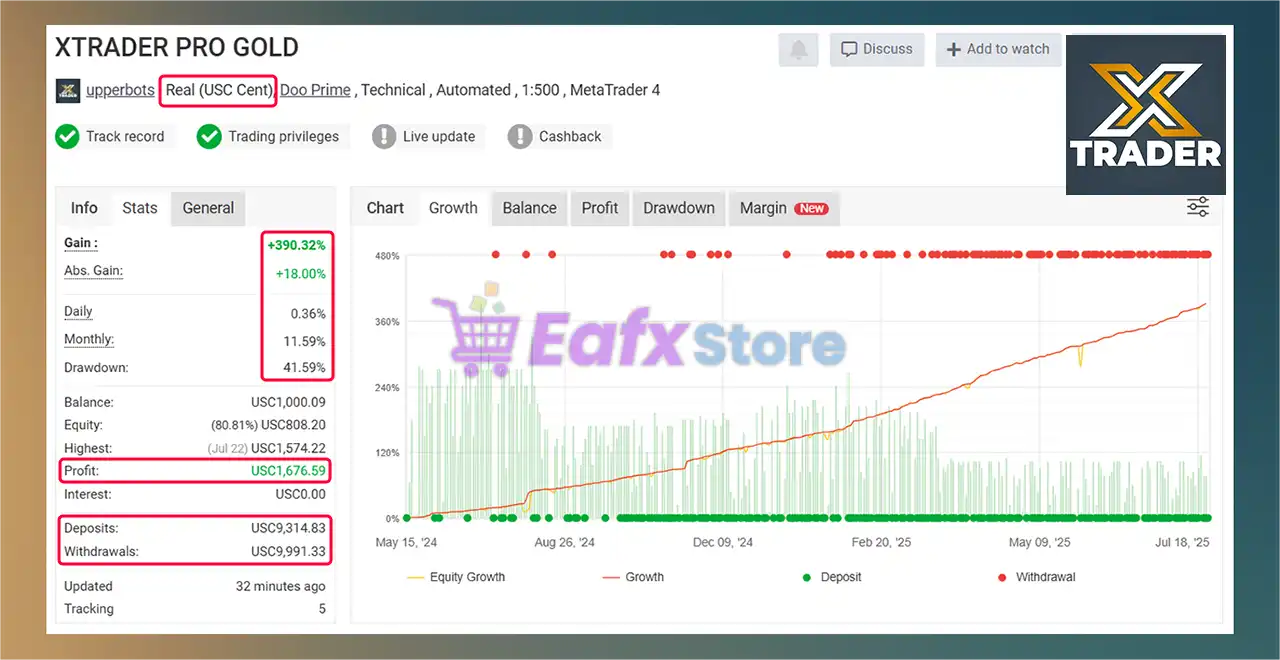This screenshot has height=660, width=1280.
Task: Select highest value USC1,574.22
Action: click(288, 448)
